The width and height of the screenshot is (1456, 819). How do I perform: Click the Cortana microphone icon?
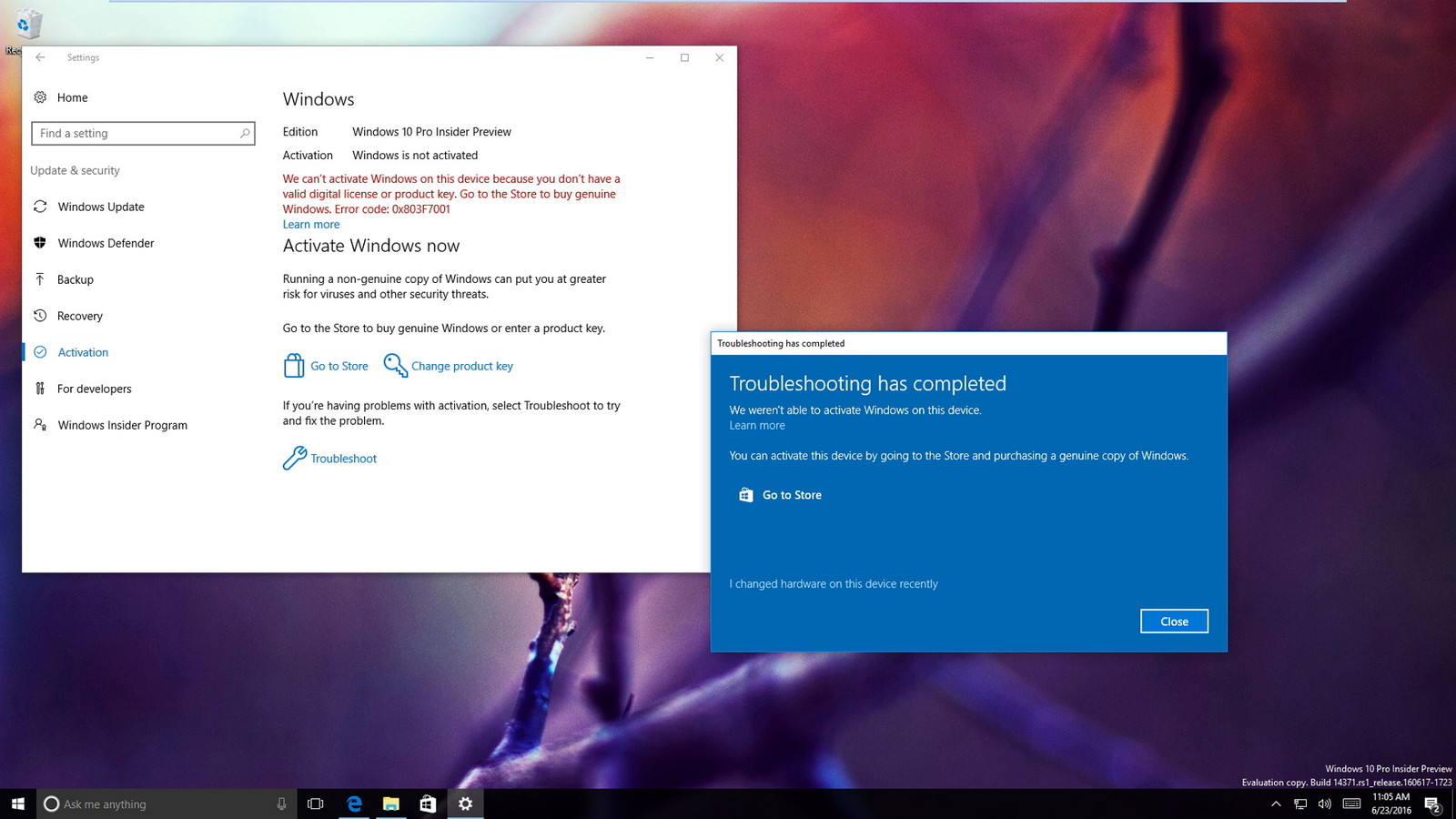click(x=281, y=804)
